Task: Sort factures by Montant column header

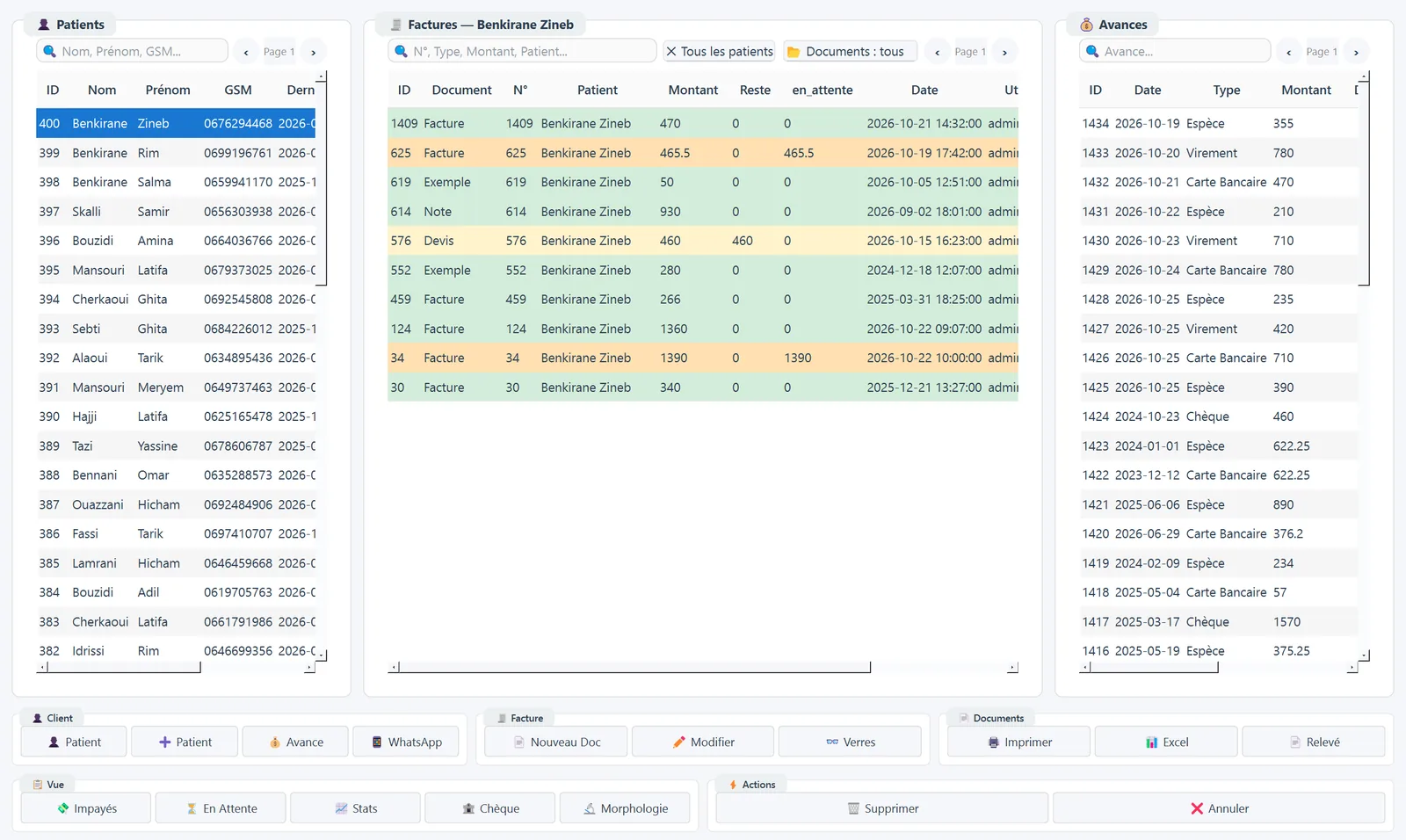Action: [x=693, y=90]
